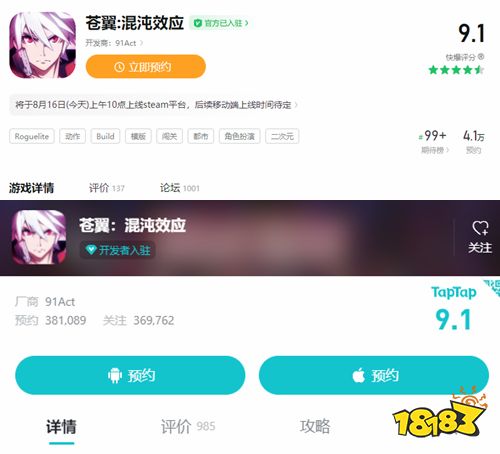Screen dimensions: 500x454
Task: Tap the Apple 预约 button
Action: 374,375
